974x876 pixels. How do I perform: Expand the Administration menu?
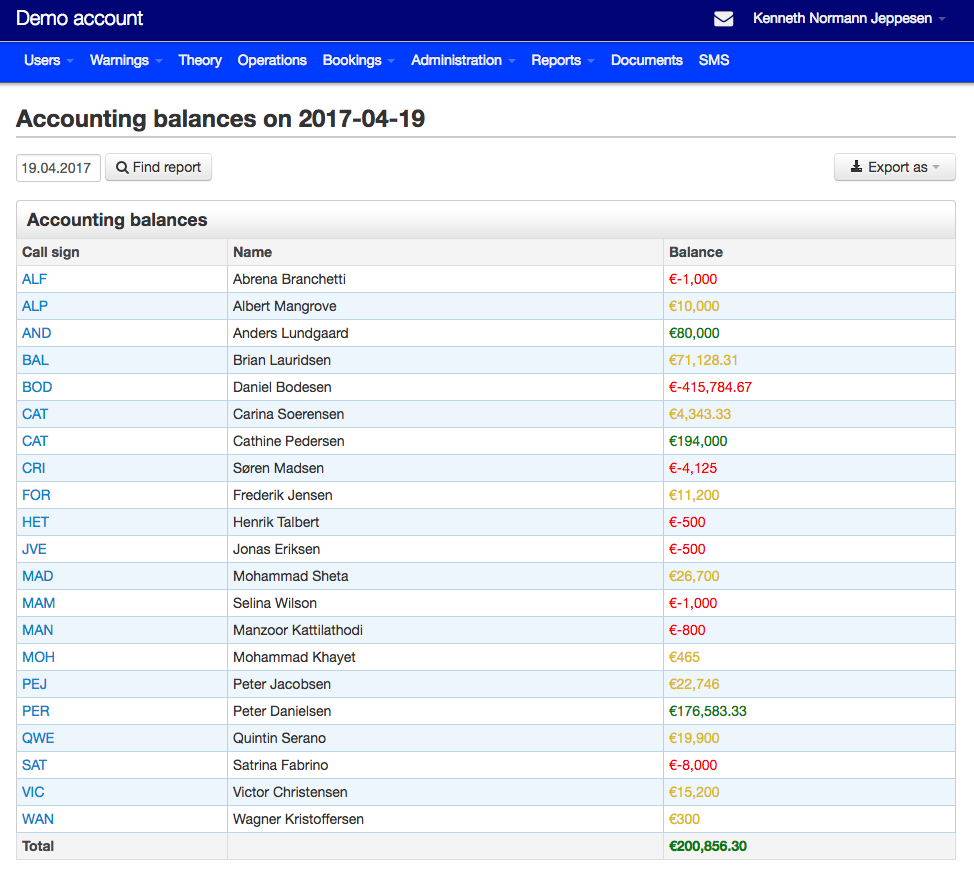463,60
